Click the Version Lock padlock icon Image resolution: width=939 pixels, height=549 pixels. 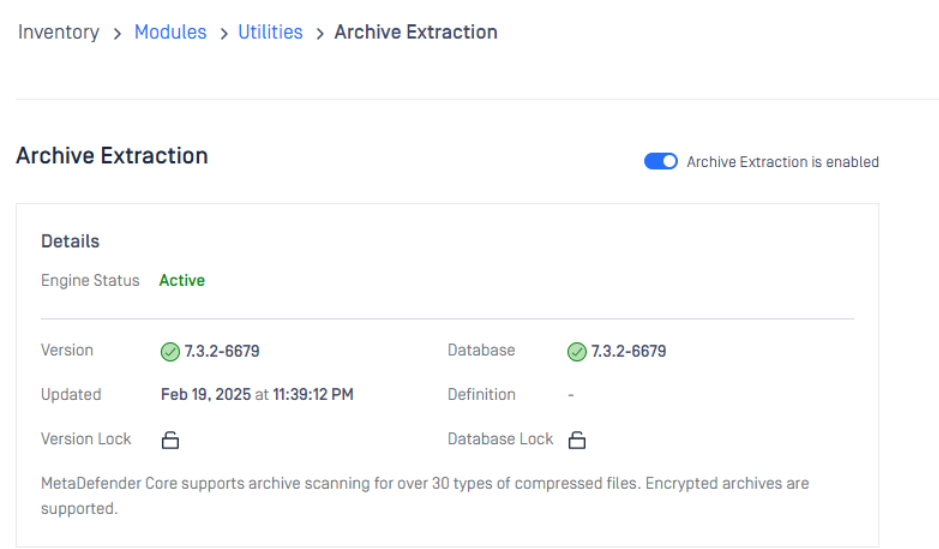point(170,440)
